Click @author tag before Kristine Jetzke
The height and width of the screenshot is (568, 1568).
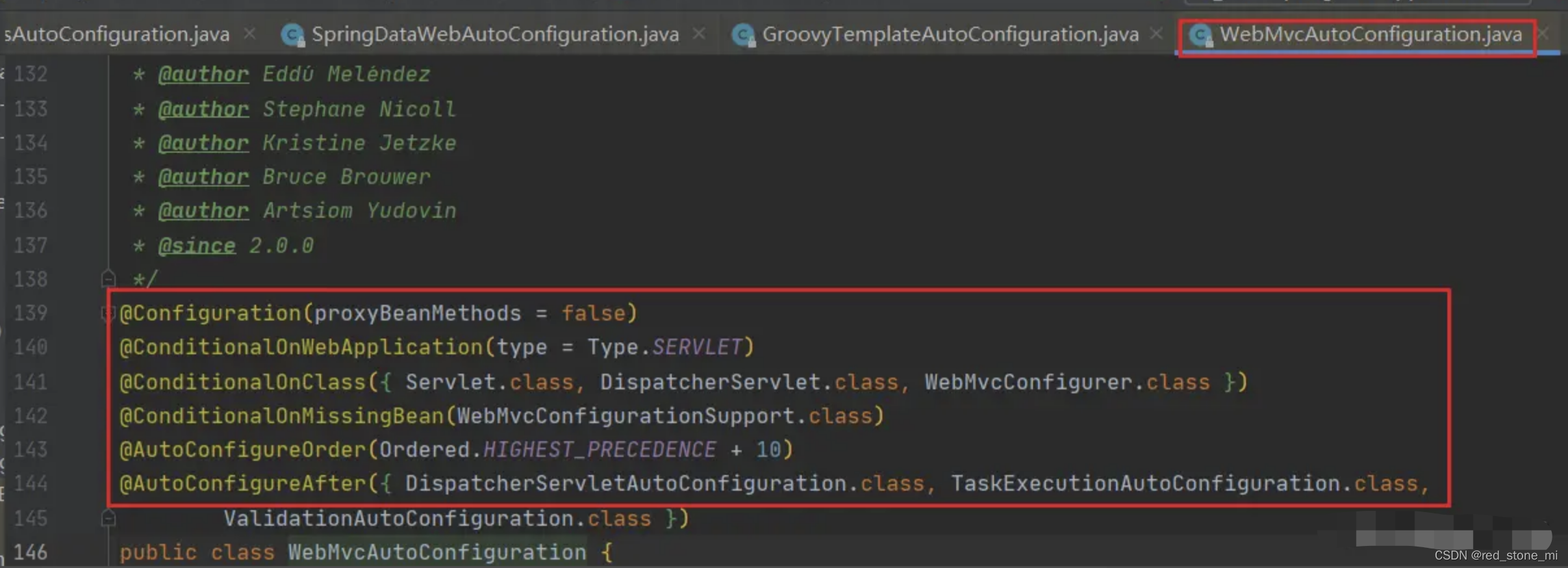click(203, 143)
